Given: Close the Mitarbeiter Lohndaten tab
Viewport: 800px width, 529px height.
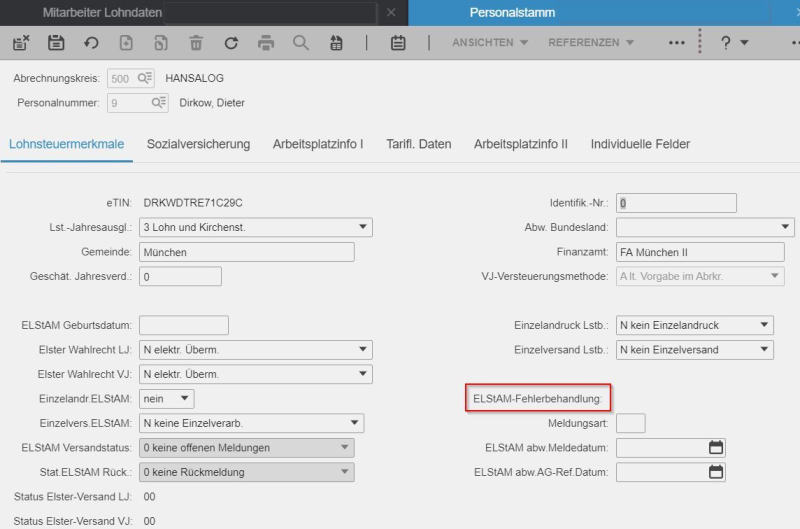Looking at the screenshot, I should coord(391,13).
